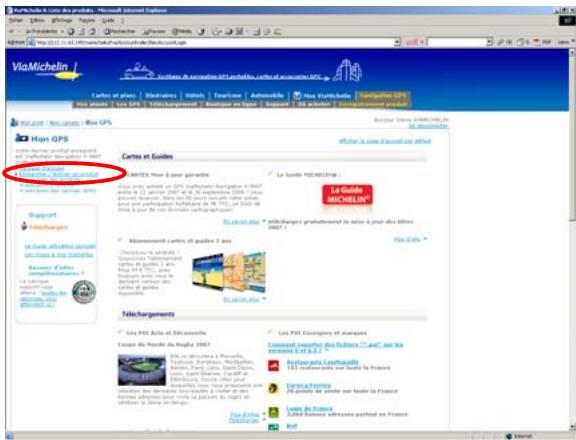Click the page vertical scrollbar

point(572,239)
